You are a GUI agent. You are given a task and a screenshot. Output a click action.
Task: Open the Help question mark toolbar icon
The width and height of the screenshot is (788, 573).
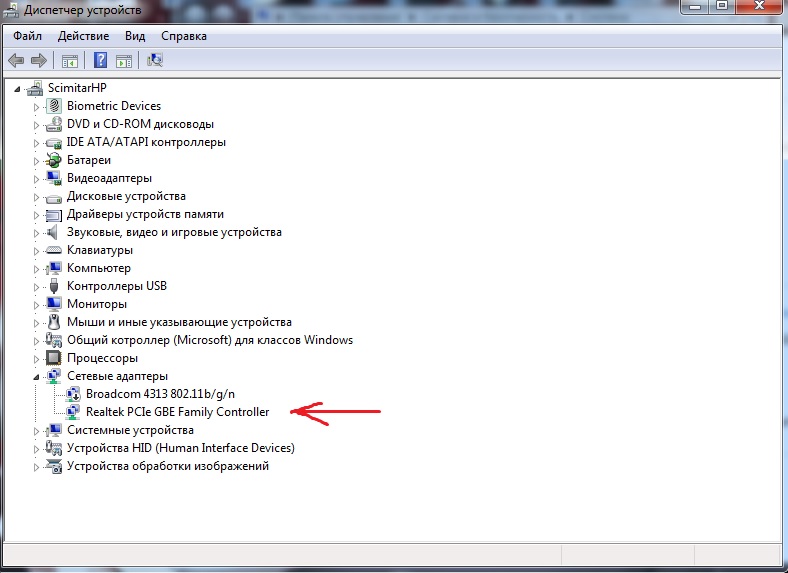(101, 60)
